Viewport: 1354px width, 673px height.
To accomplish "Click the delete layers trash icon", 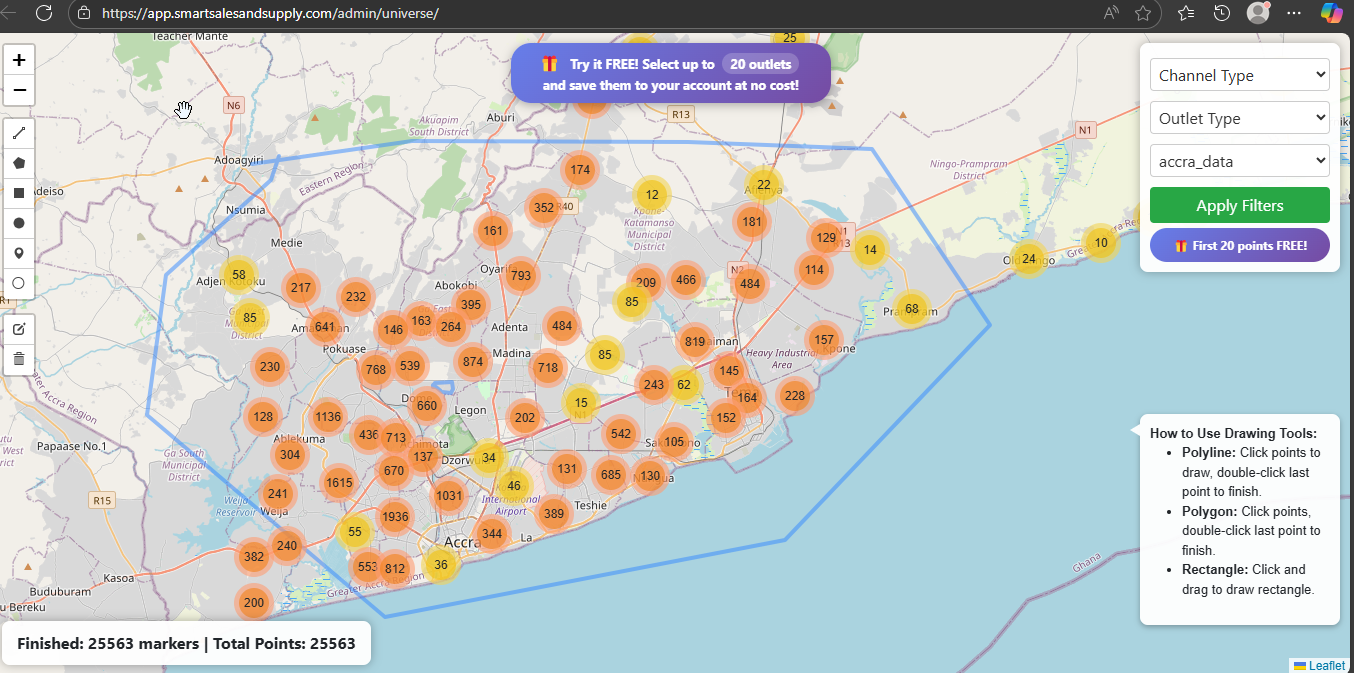I will pos(19,359).
